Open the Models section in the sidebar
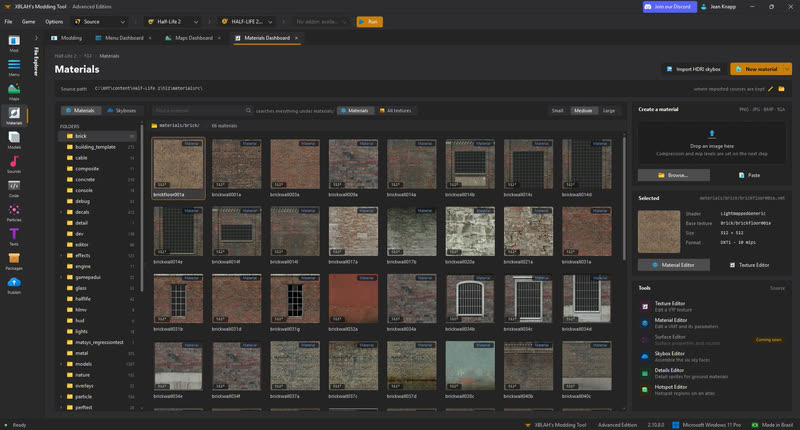This screenshot has width=800, height=430. pos(14,140)
